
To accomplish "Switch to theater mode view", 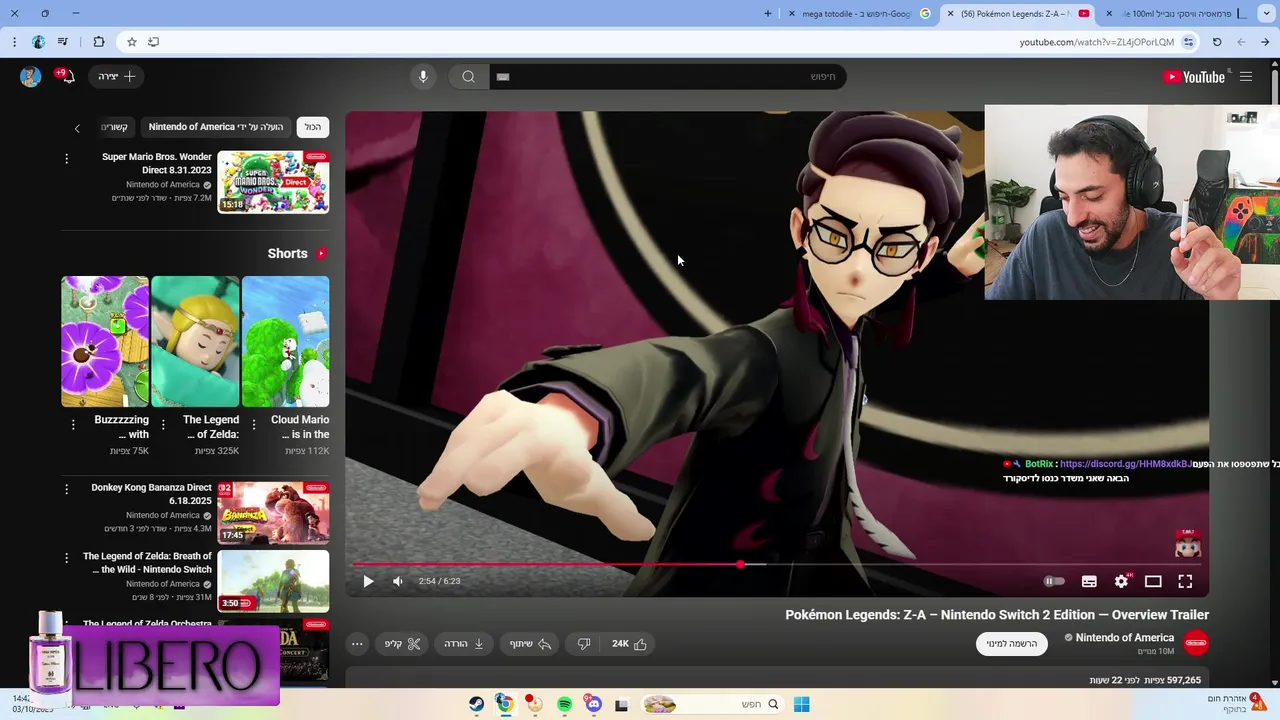I will [1153, 581].
